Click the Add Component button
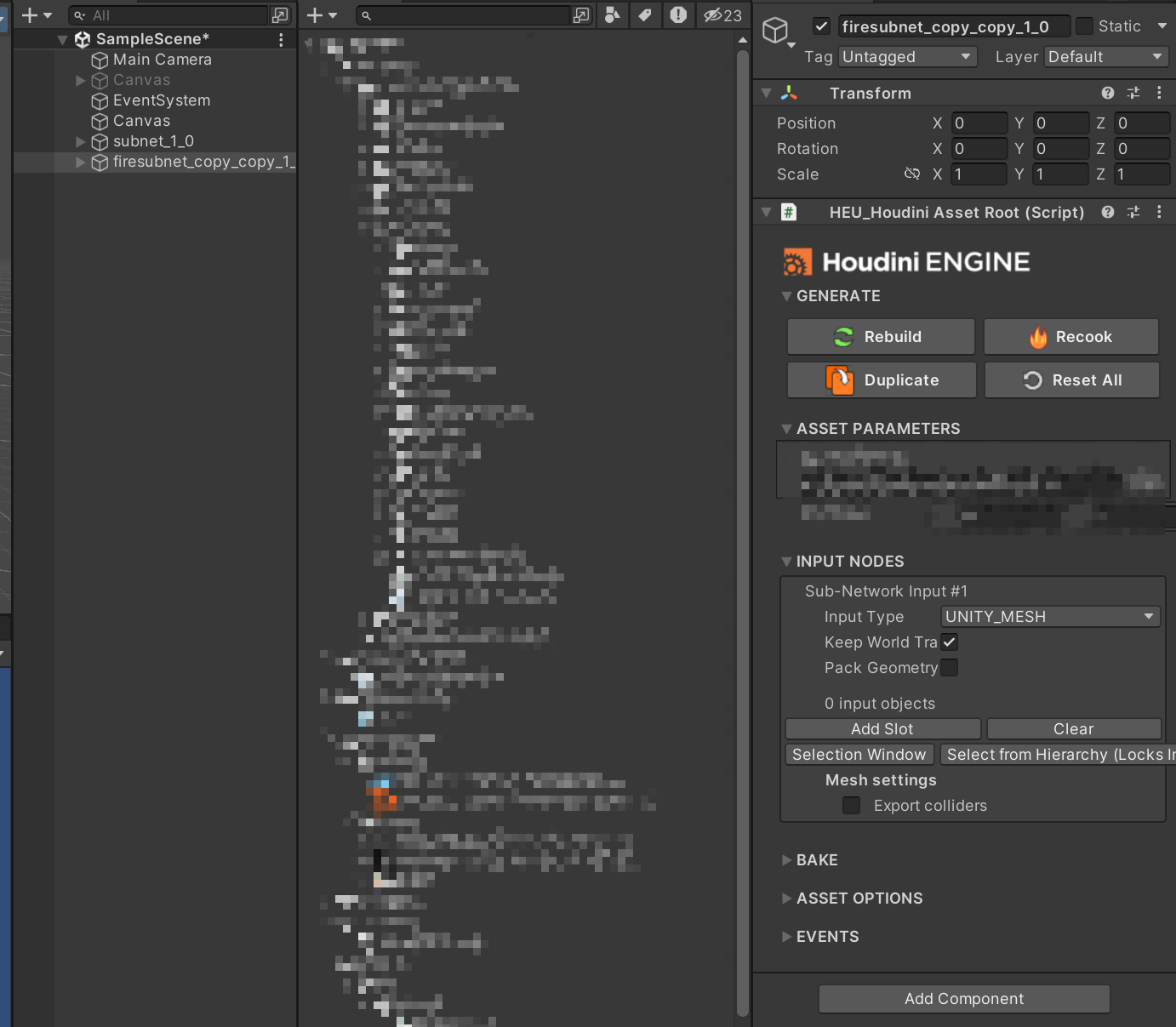This screenshot has height=1027, width=1176. pos(963,999)
